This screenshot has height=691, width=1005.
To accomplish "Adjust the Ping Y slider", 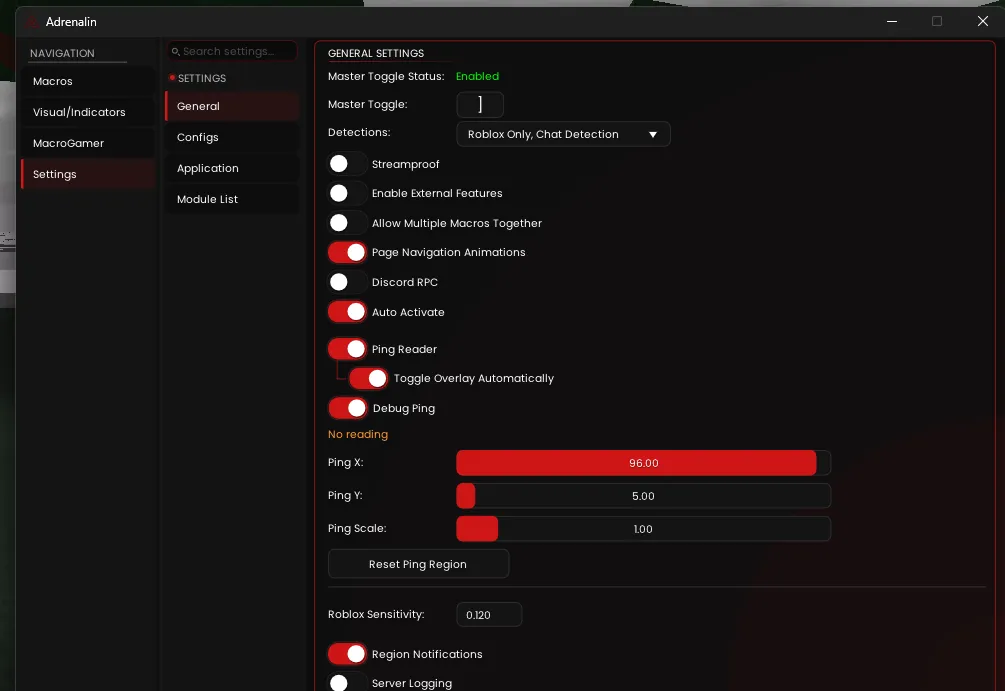I will click(643, 496).
